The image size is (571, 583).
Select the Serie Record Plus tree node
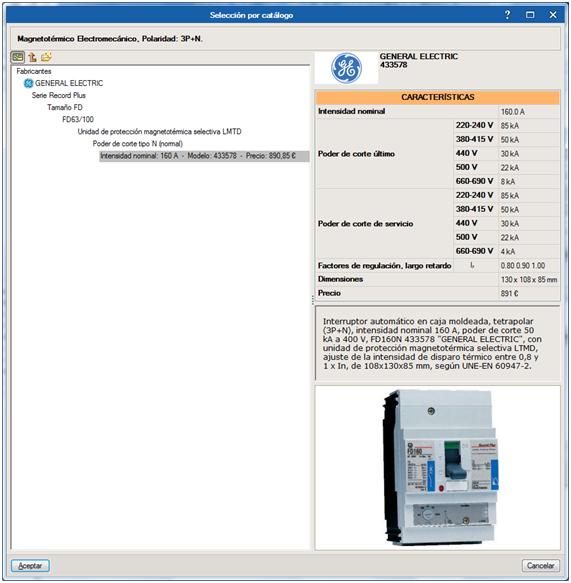point(59,95)
